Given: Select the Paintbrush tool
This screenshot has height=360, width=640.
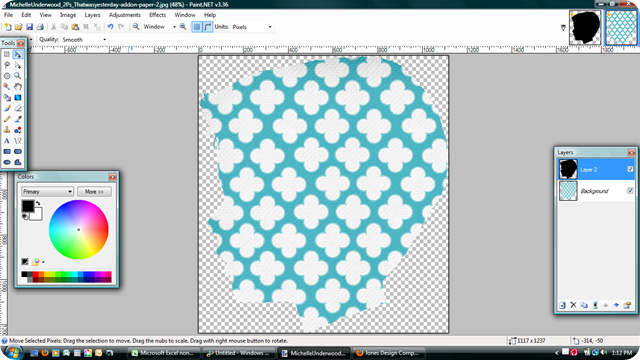Looking at the screenshot, I should click(x=7, y=108).
